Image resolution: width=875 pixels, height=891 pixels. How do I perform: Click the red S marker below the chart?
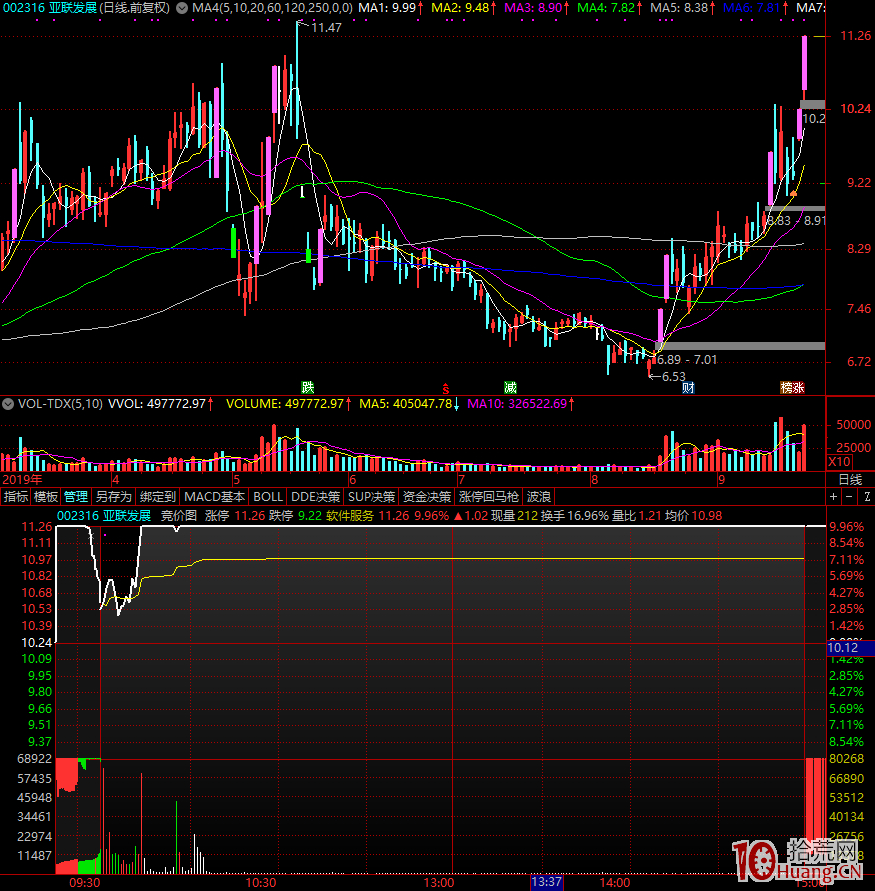(446, 389)
